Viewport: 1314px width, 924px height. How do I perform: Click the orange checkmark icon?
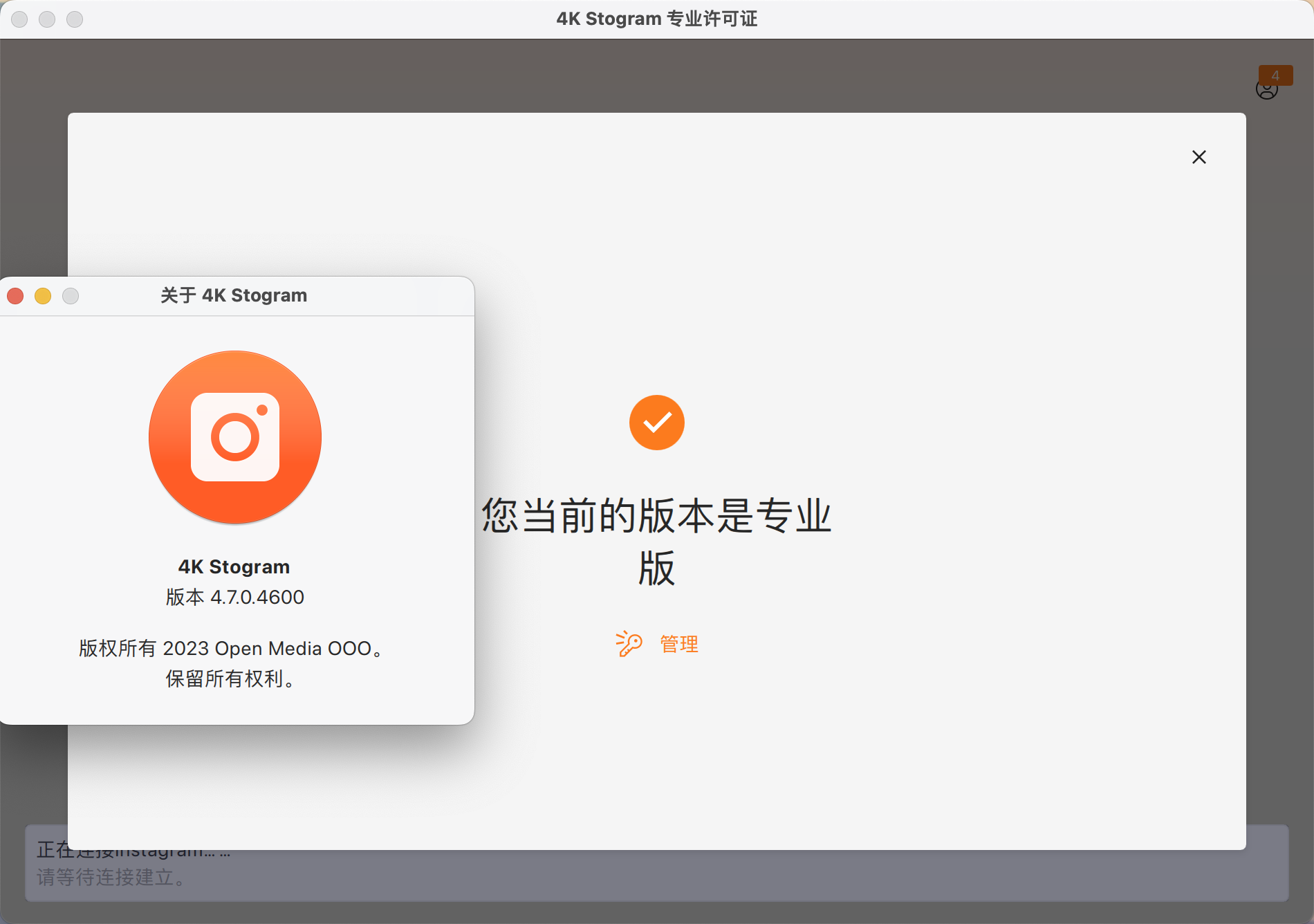[657, 423]
